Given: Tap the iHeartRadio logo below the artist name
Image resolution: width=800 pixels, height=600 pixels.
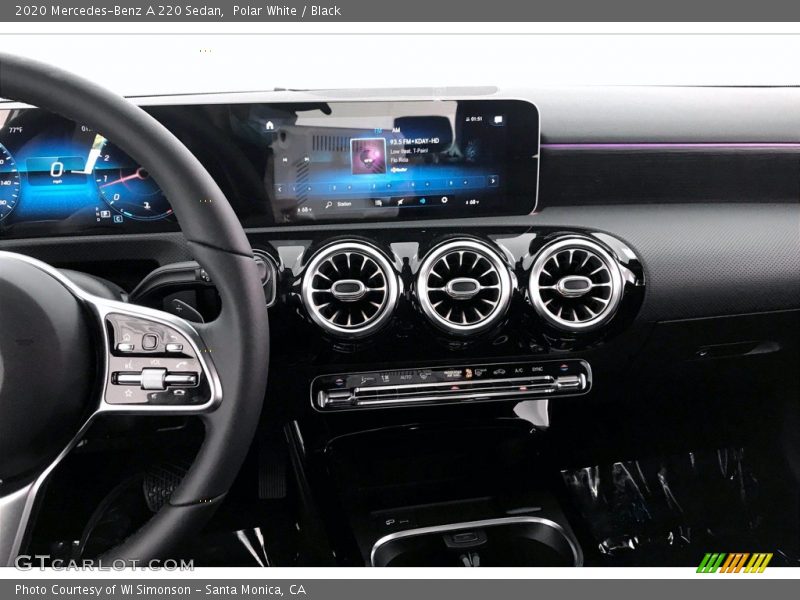Looking at the screenshot, I should (399, 170).
